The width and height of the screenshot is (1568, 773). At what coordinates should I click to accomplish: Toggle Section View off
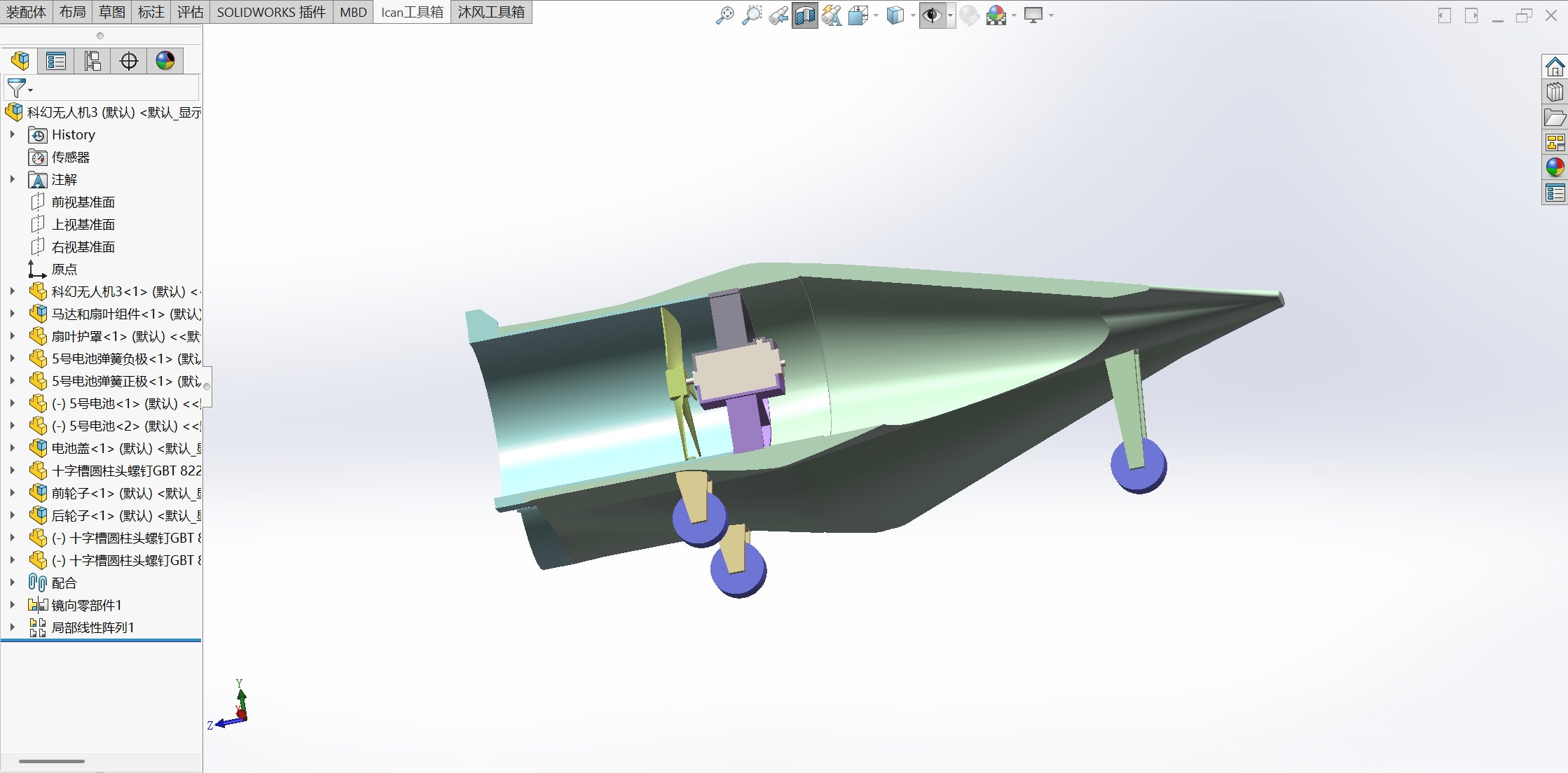click(804, 15)
